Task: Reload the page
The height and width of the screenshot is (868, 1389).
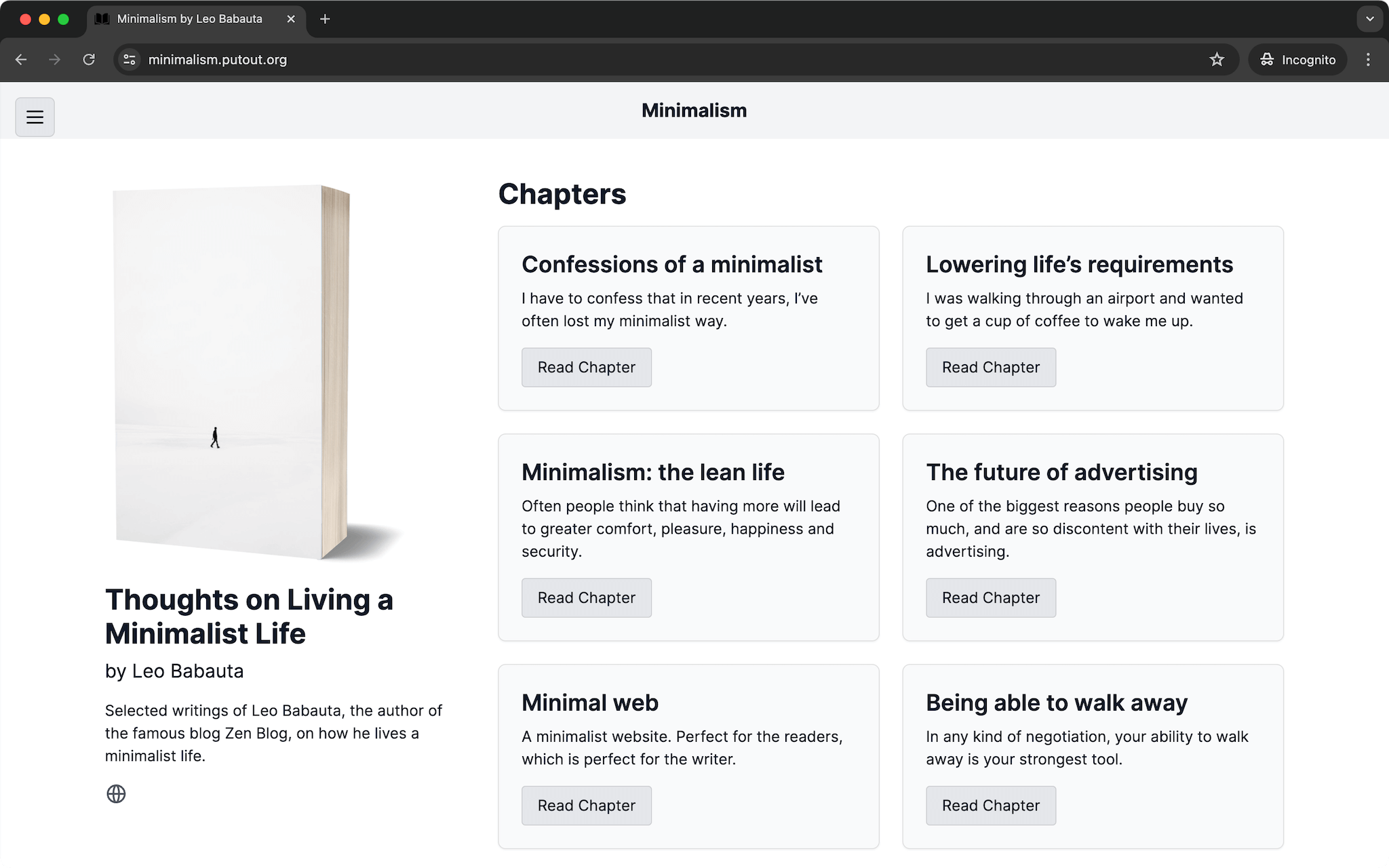Action: tap(89, 60)
